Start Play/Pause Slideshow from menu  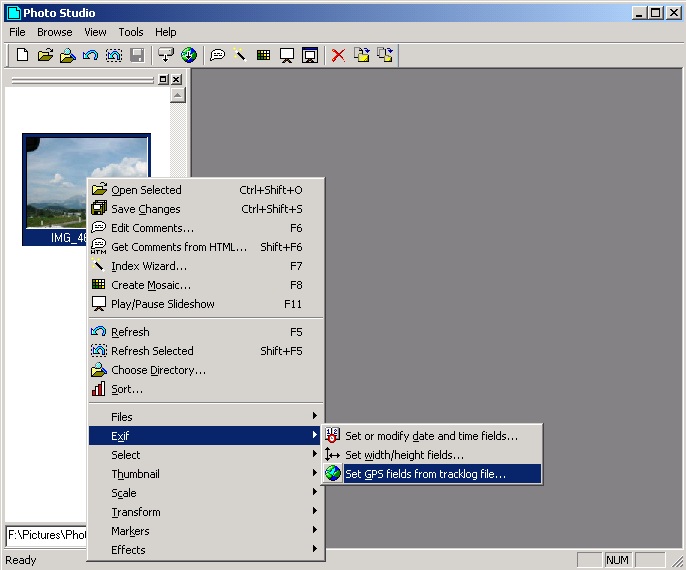[206, 304]
